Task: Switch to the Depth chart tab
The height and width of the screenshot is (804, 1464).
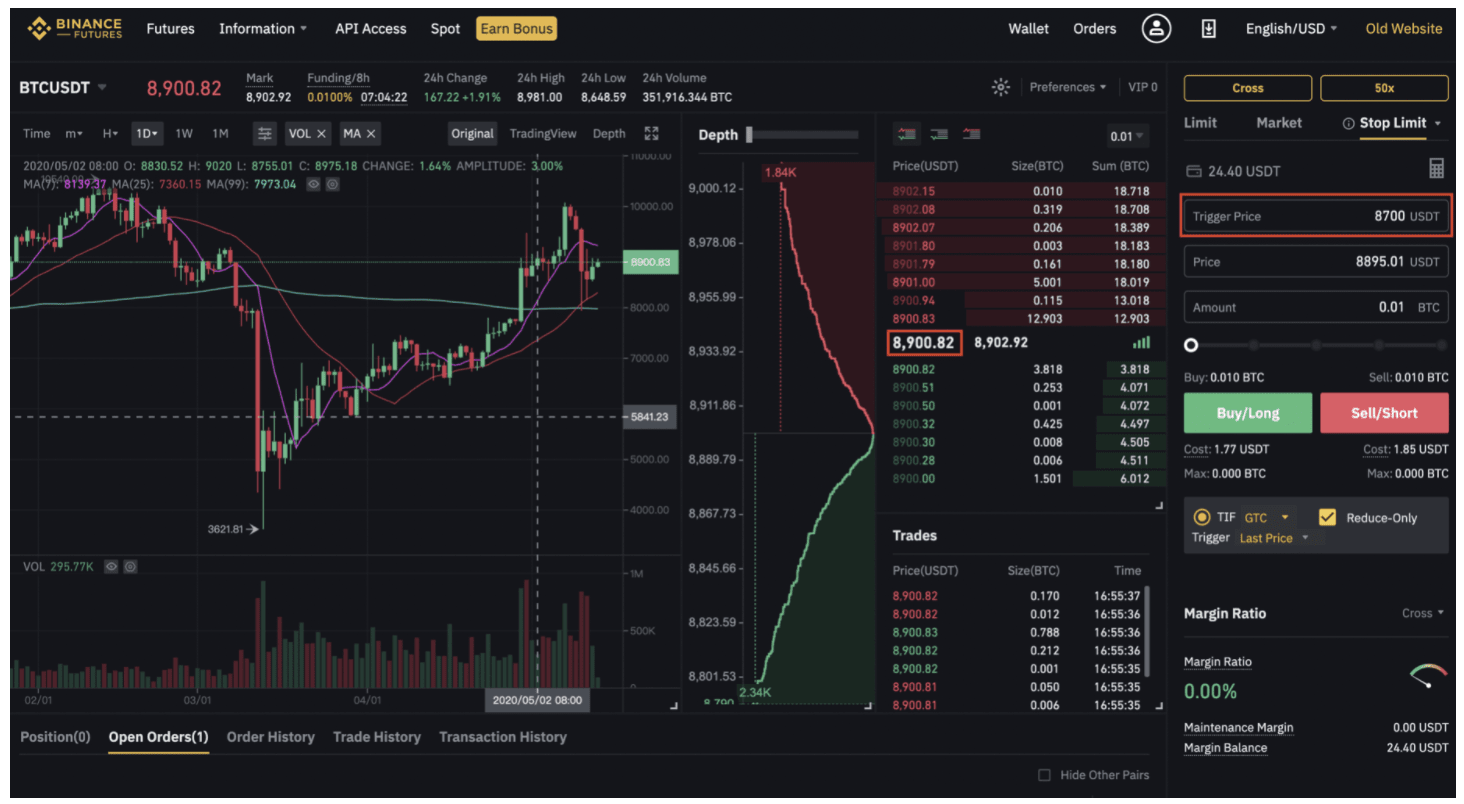Action: pyautogui.click(x=609, y=133)
